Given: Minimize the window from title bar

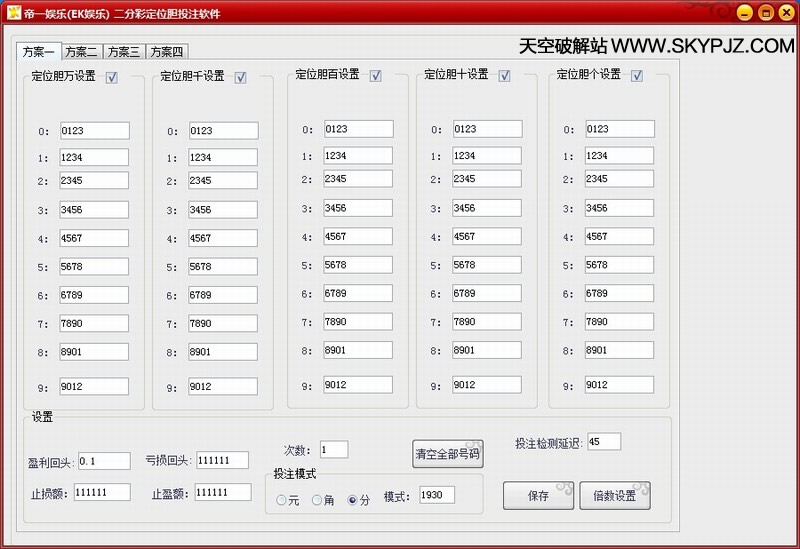Looking at the screenshot, I should click(x=745, y=13).
